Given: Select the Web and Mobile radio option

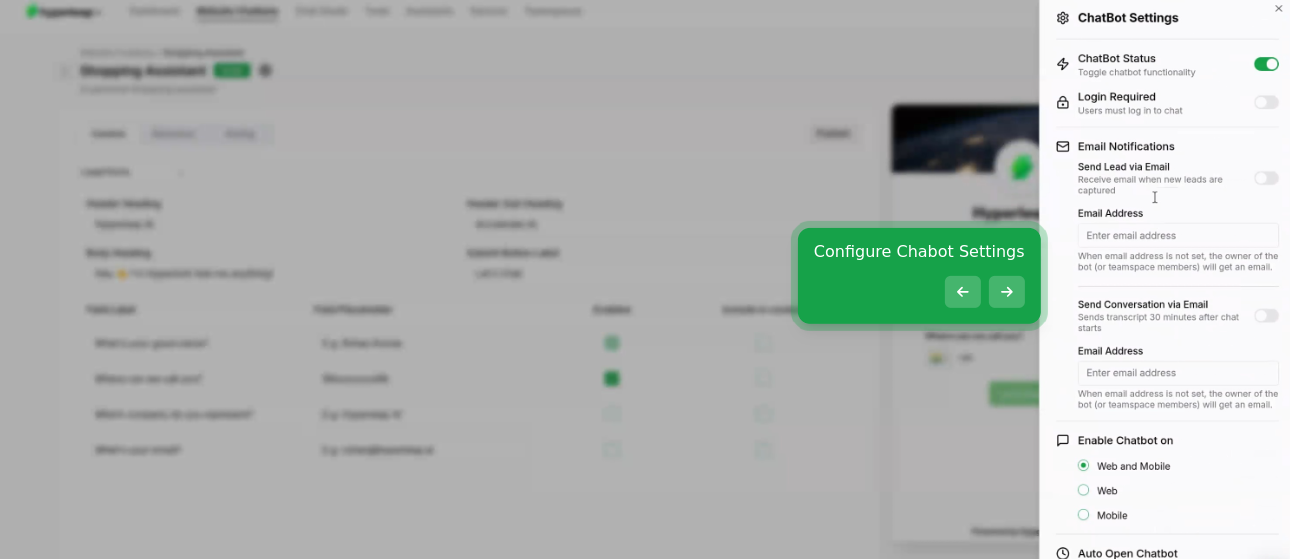Looking at the screenshot, I should click(1083, 466).
